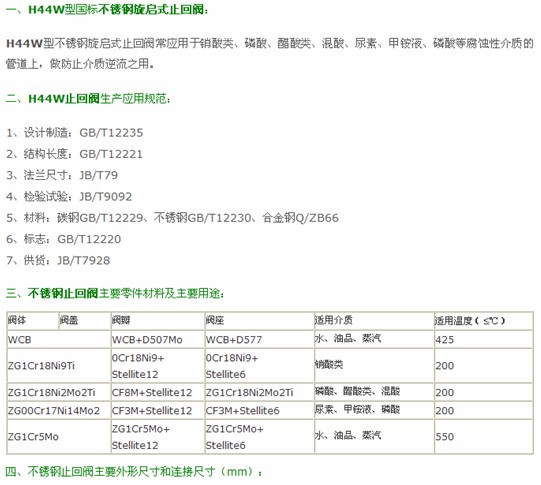Image resolution: width=541 pixels, height=485 pixels.
Task: Click the 检验试验 JB/T9092 line
Action: [x=69, y=197]
